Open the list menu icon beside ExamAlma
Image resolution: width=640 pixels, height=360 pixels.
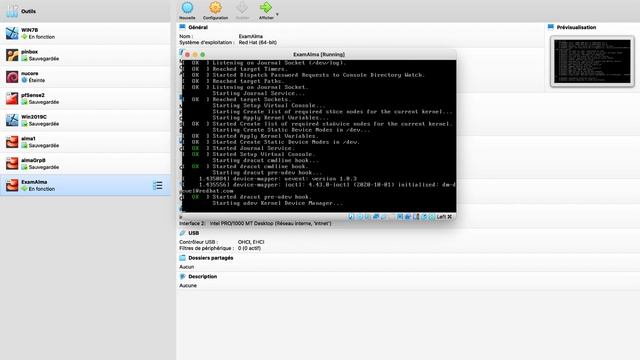[x=158, y=186]
